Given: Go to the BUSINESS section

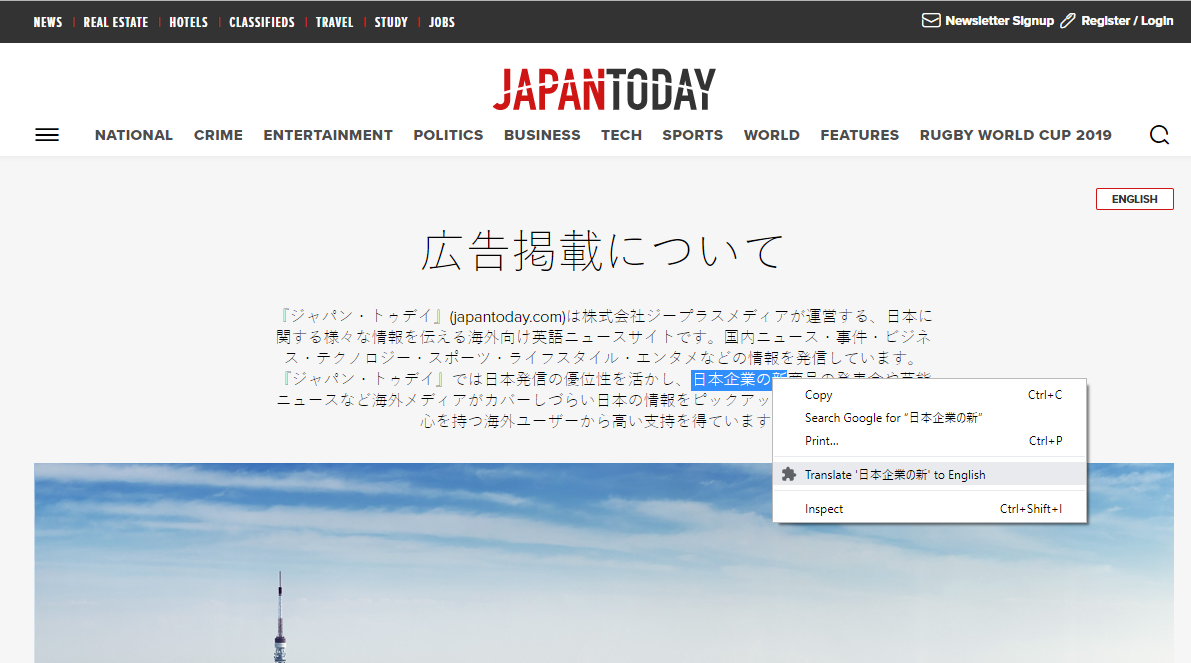Looking at the screenshot, I should tap(542, 135).
